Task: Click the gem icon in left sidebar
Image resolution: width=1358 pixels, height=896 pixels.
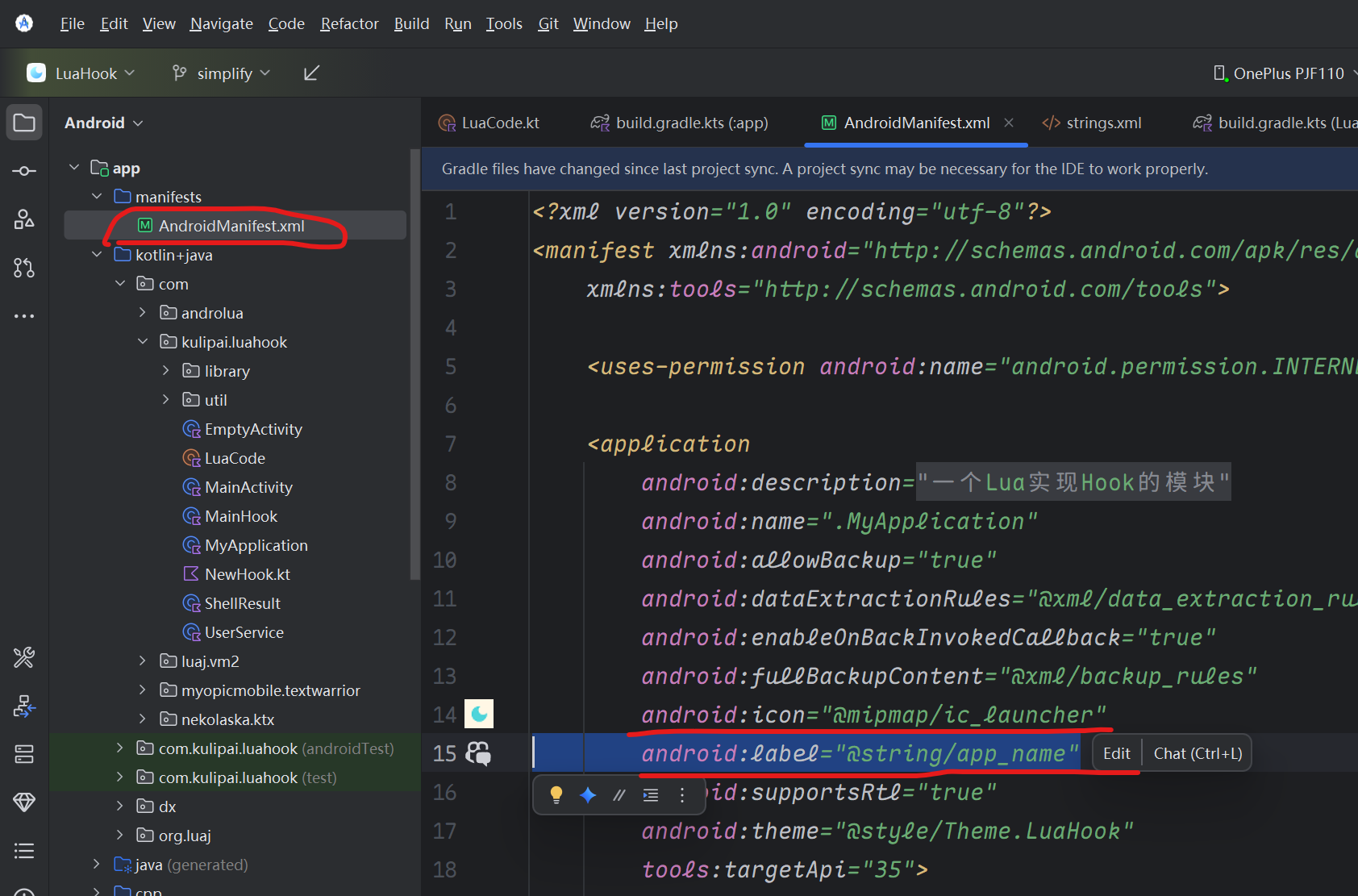Action: pos(24,802)
